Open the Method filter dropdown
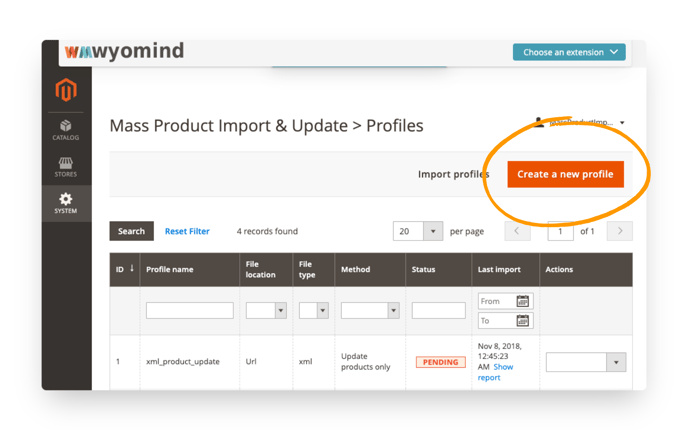688x430 pixels. click(x=370, y=310)
